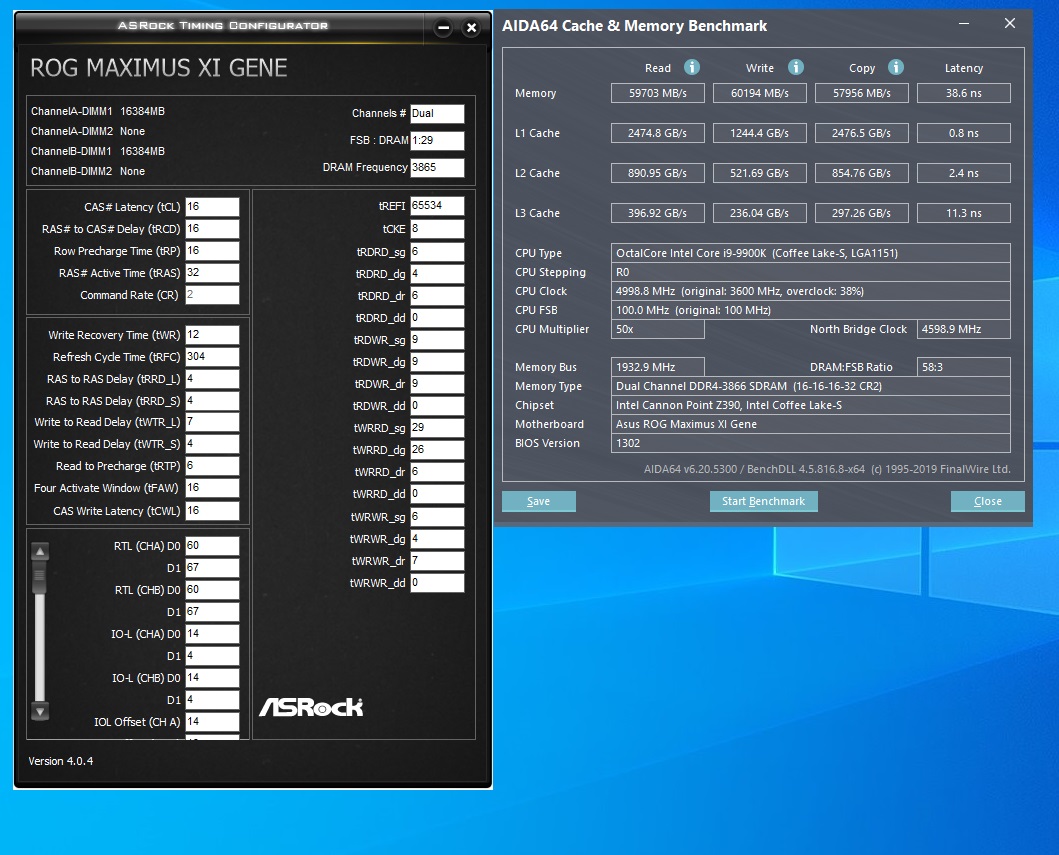The height and width of the screenshot is (855, 1059).
Task: Minimize the AIDA64 benchmark window
Action: coord(964,24)
